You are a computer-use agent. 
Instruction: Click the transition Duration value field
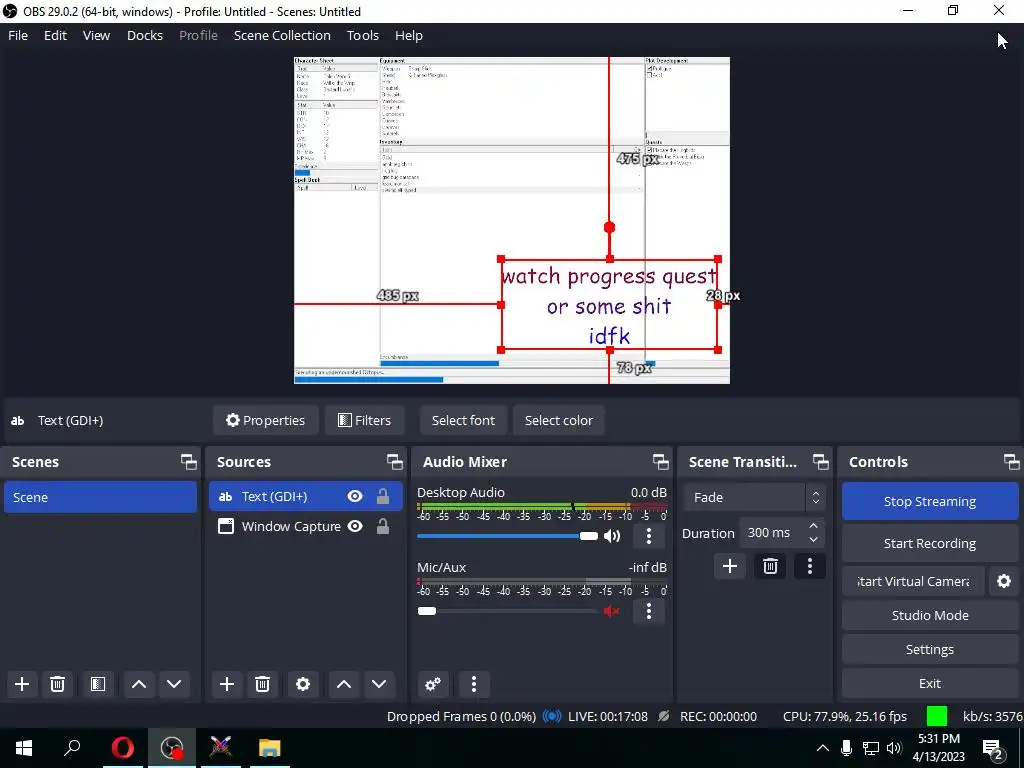(772, 533)
